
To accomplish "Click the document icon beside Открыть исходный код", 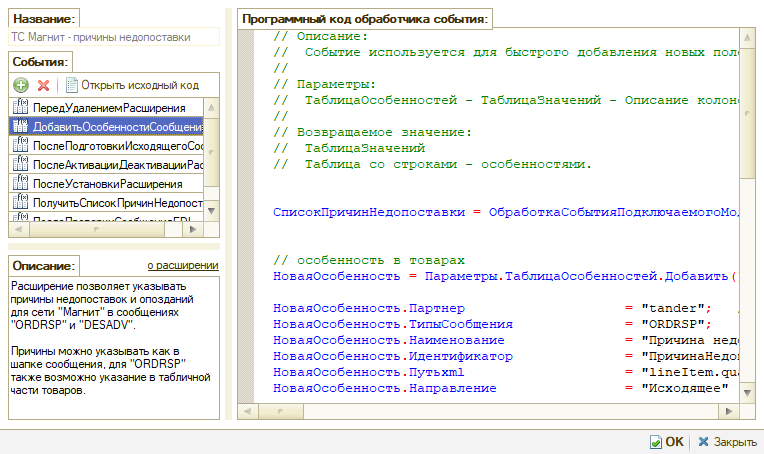I will tap(71, 86).
